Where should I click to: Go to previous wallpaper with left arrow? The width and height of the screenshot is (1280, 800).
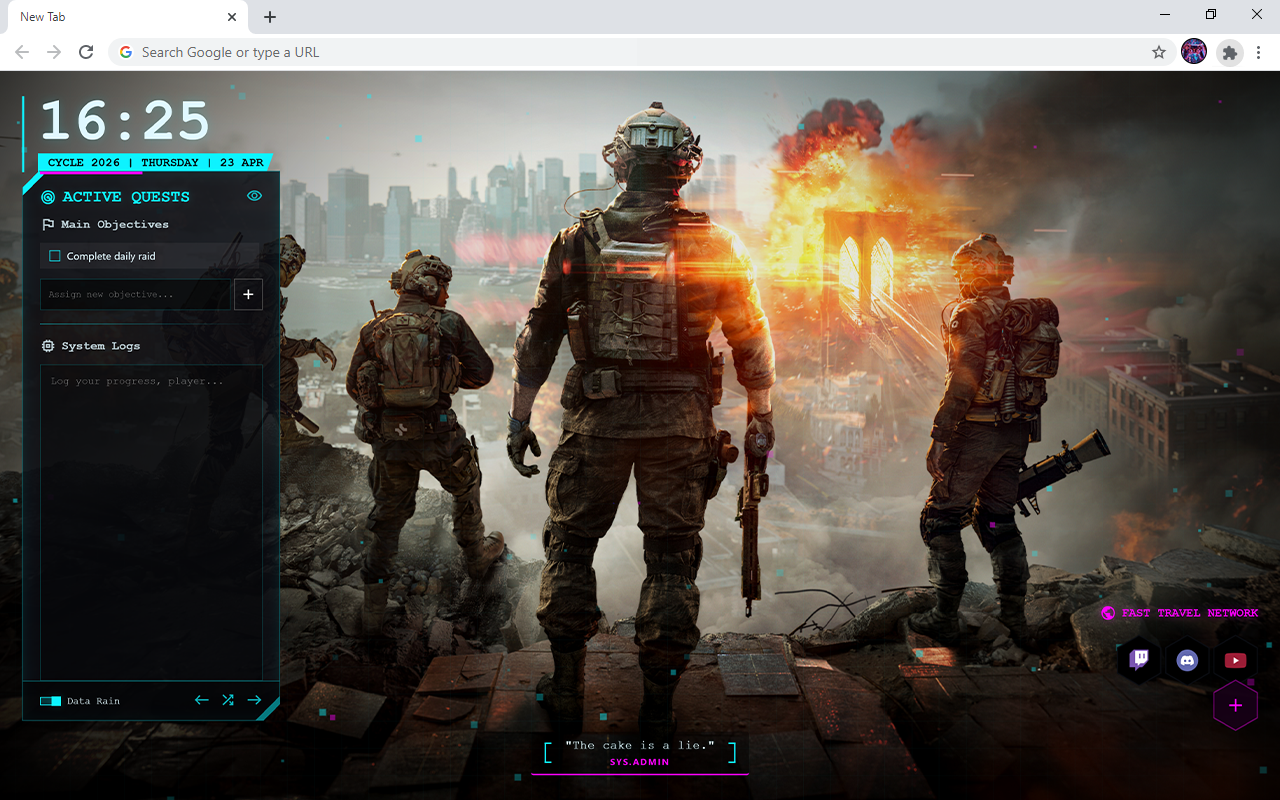tap(202, 700)
